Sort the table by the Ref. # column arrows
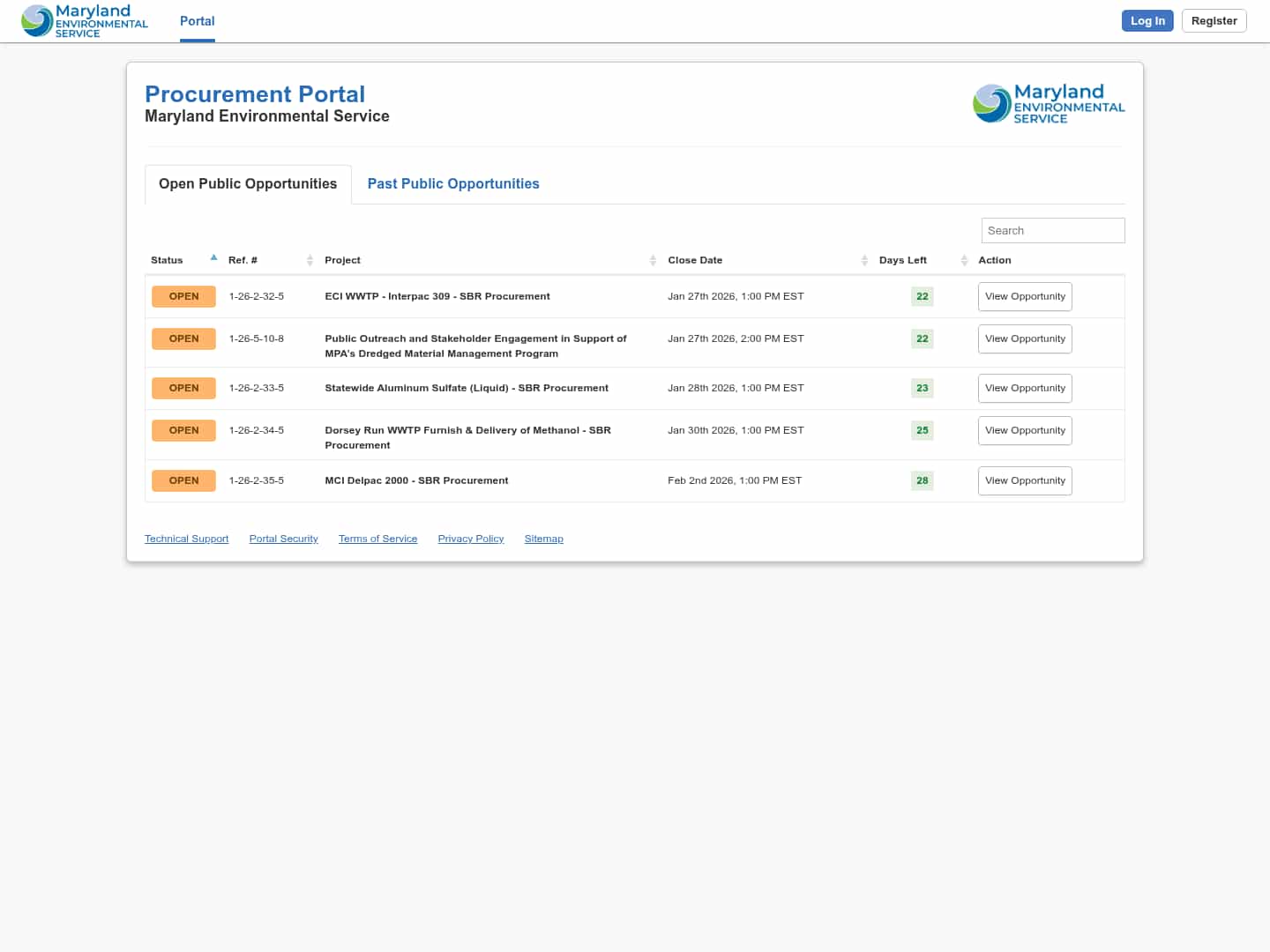This screenshot has height=952, width=1270. (x=310, y=260)
